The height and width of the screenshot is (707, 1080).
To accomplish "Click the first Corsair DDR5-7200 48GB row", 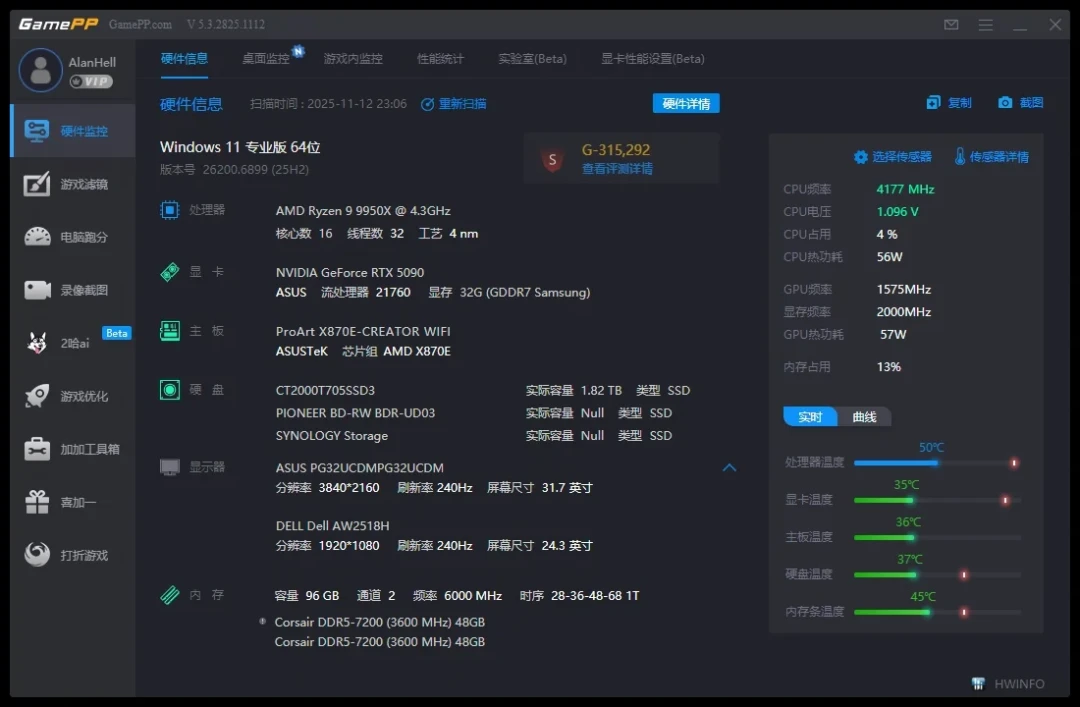I will (380, 622).
